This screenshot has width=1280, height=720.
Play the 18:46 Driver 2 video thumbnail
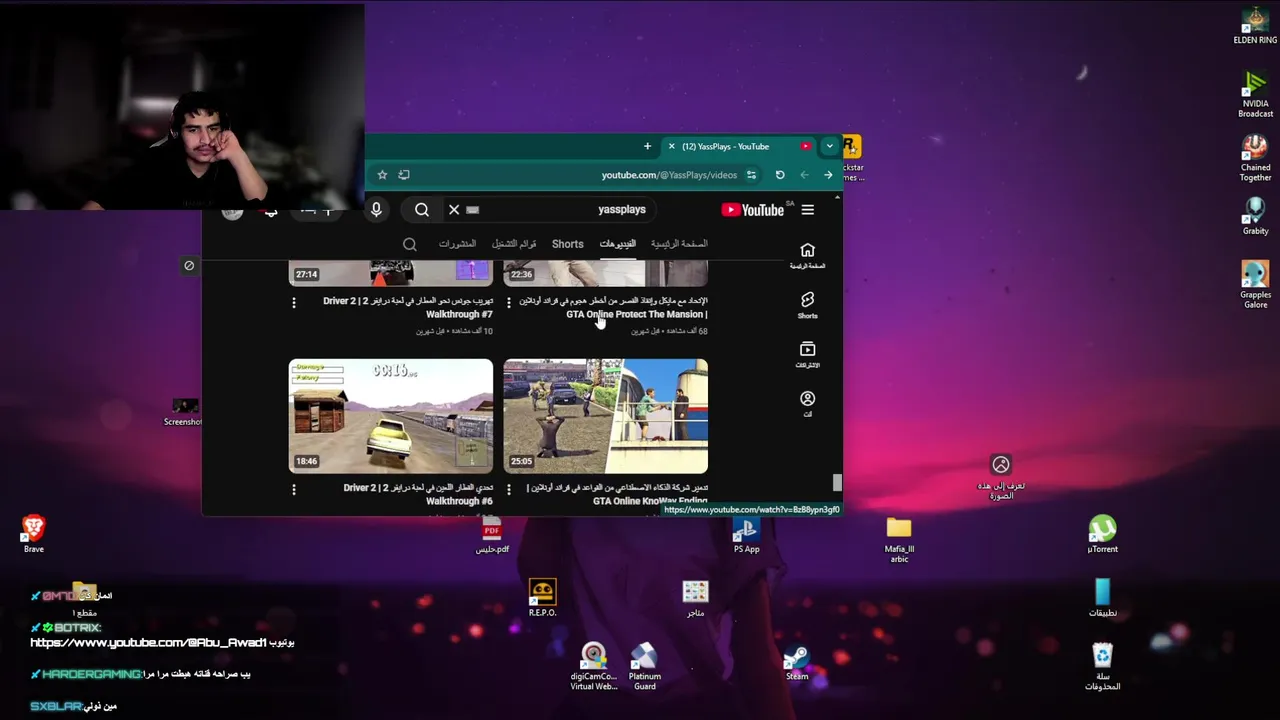coord(391,416)
